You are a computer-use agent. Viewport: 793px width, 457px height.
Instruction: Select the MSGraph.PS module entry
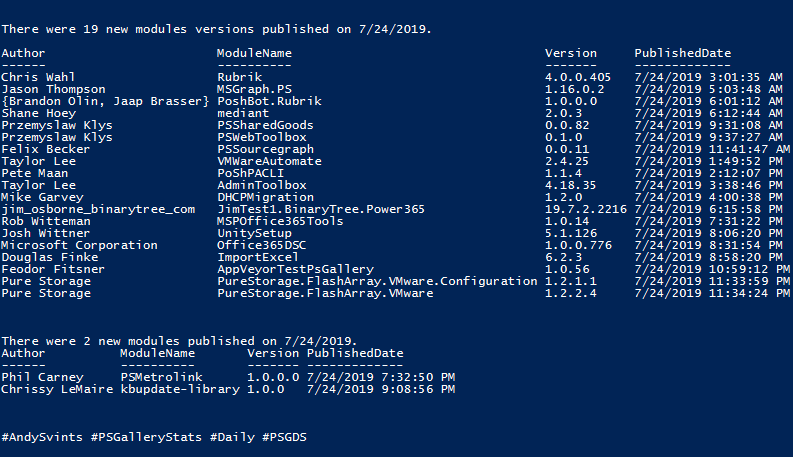pyautogui.click(x=254, y=89)
